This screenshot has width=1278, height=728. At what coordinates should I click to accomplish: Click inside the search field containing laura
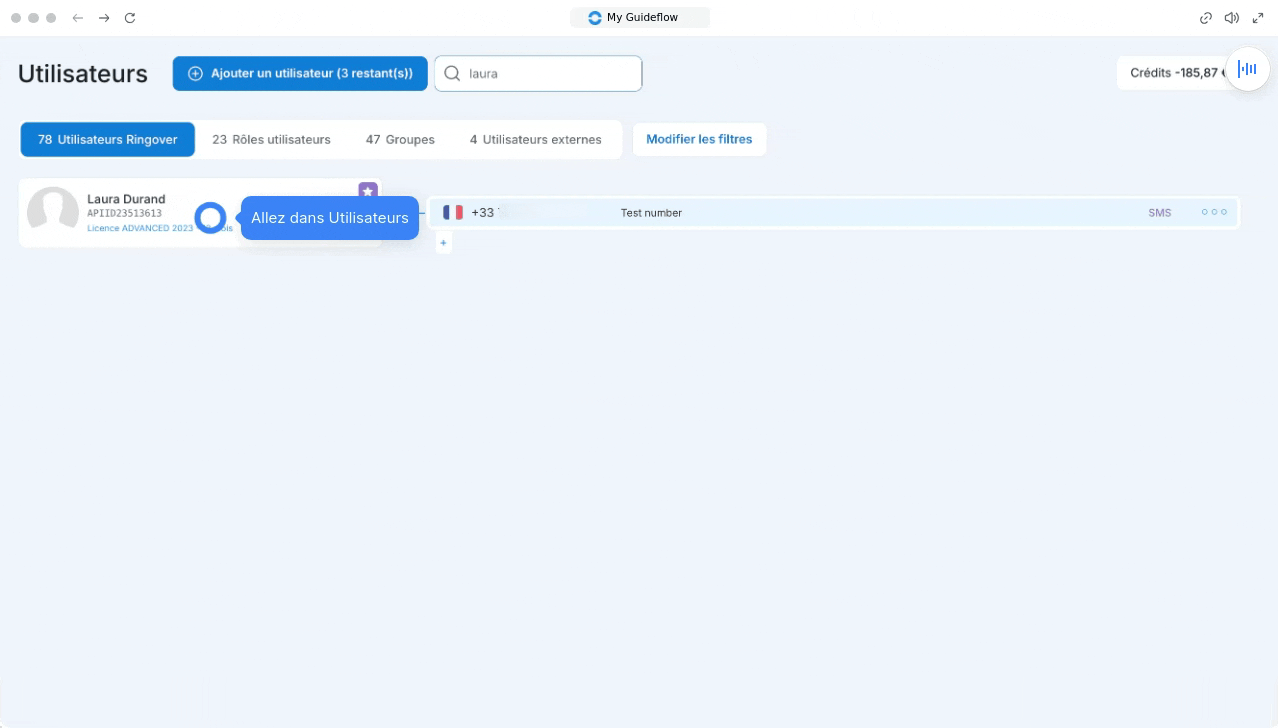(x=550, y=74)
